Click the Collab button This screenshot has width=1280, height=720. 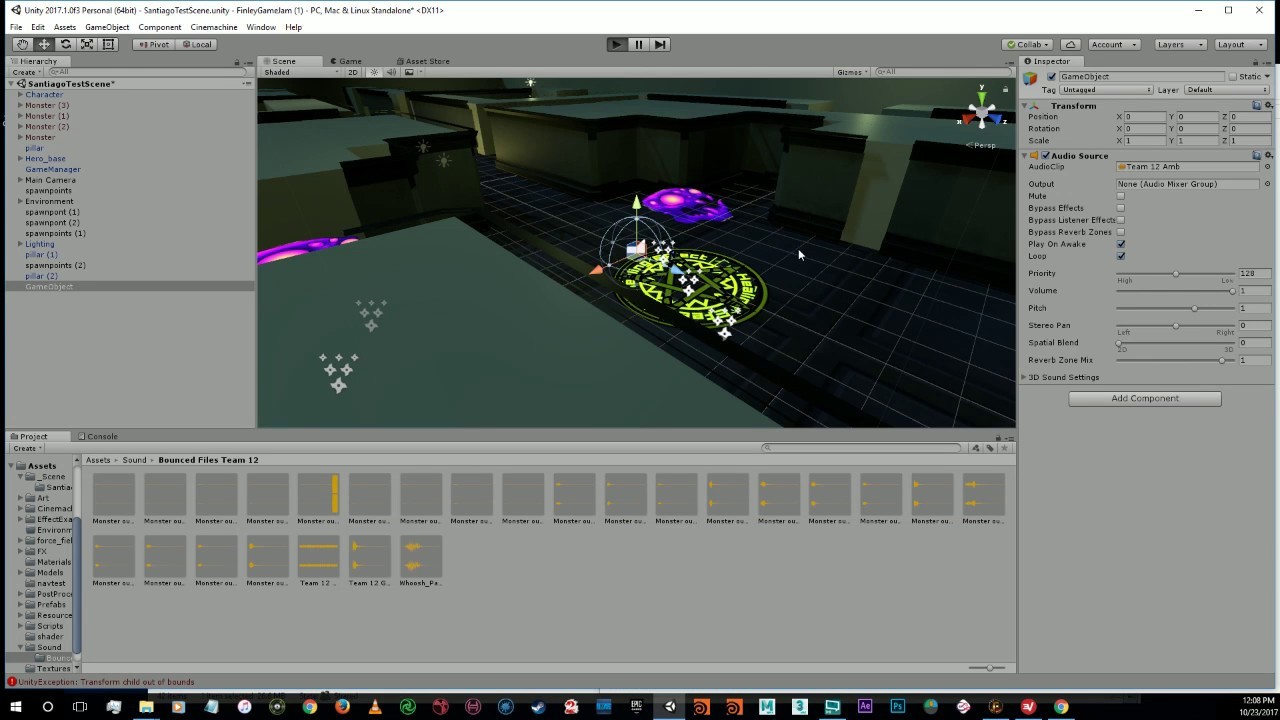tap(1026, 44)
